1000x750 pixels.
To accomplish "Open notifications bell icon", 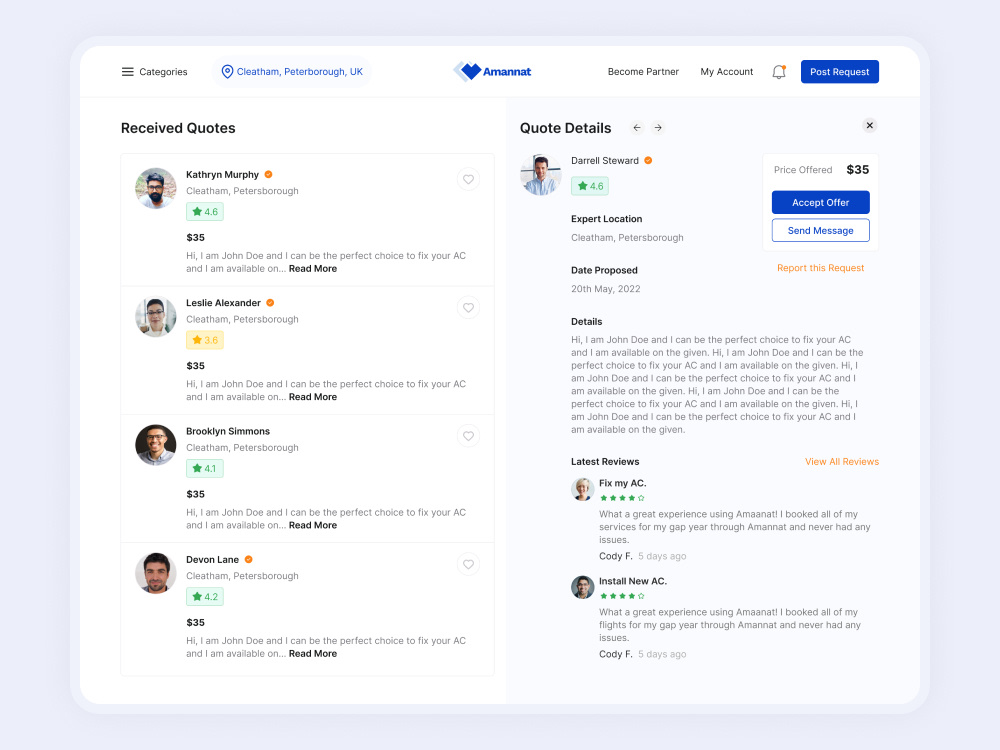I will (779, 72).
